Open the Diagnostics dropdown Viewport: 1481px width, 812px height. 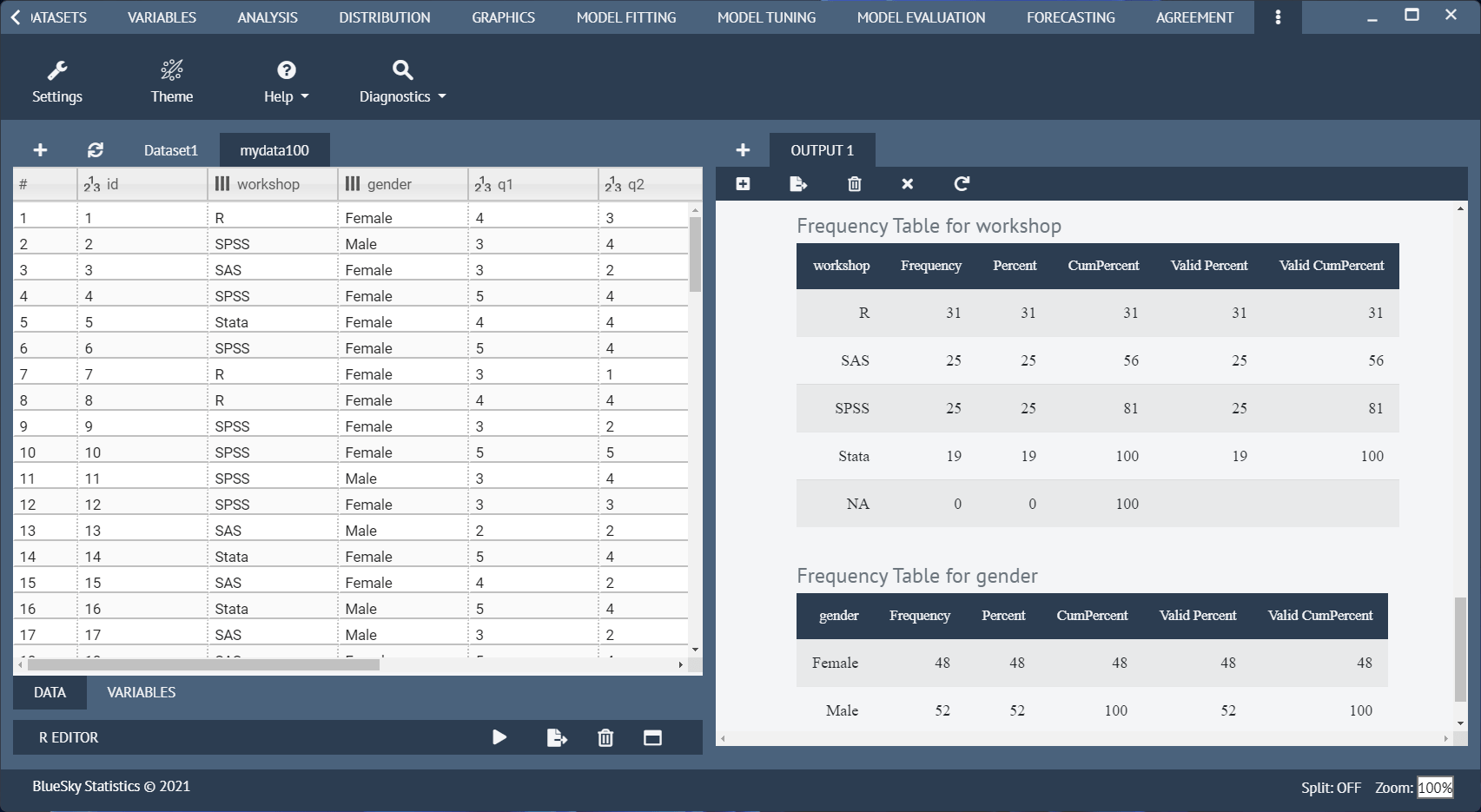[x=400, y=80]
